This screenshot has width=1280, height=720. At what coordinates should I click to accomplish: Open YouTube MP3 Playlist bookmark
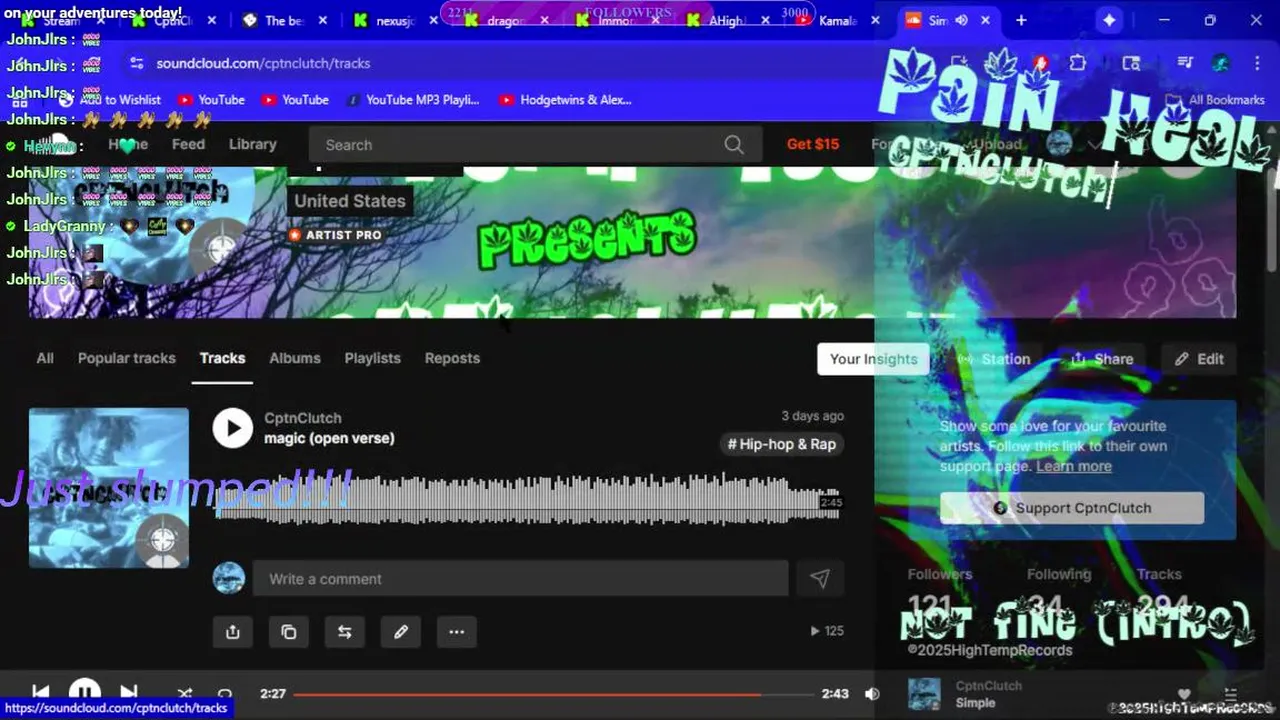(x=412, y=100)
